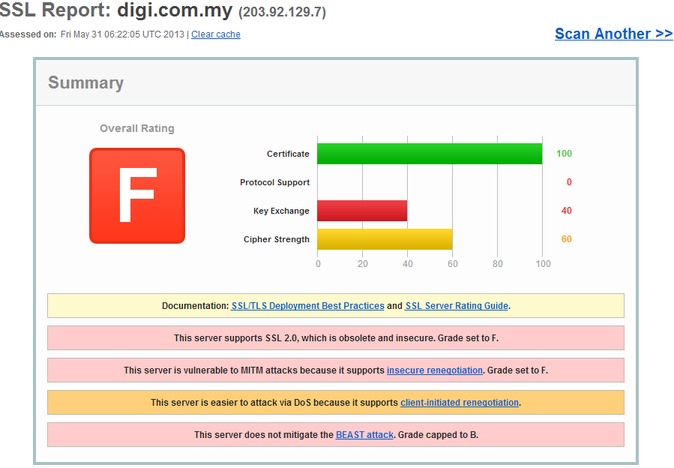Click the Overall Rating label
Viewport: 674px width, 468px height.
(137, 128)
